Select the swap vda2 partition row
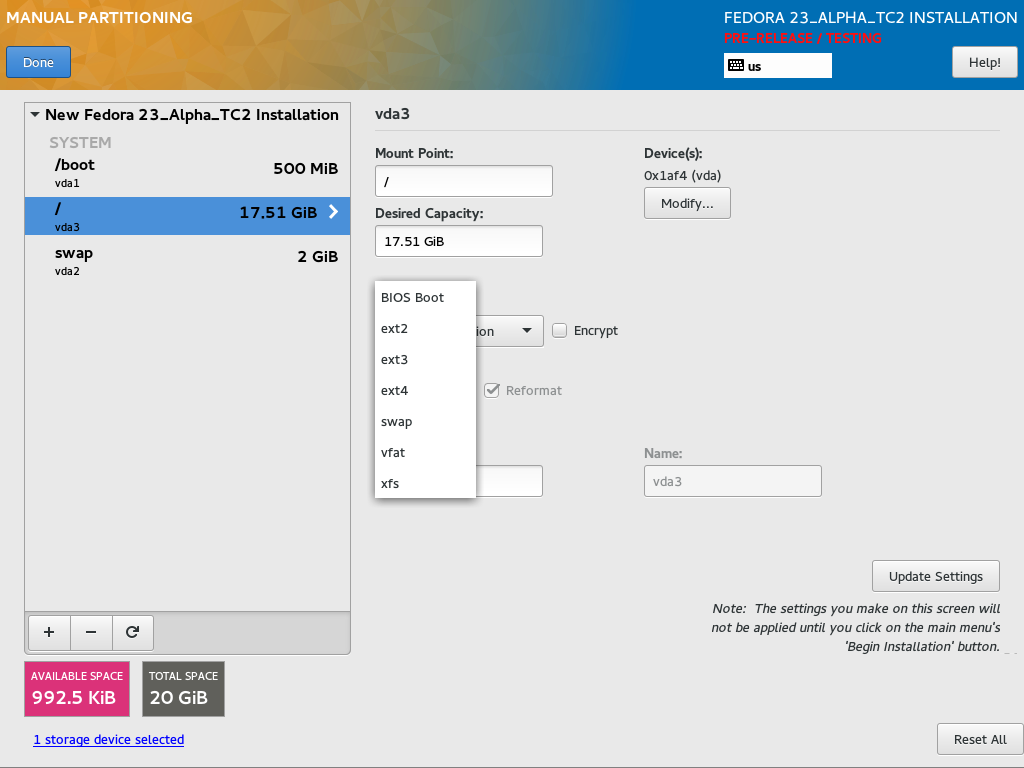 pyautogui.click(x=187, y=261)
